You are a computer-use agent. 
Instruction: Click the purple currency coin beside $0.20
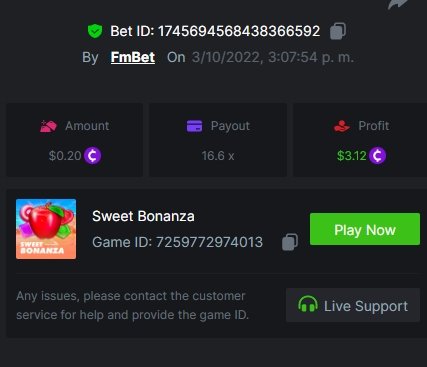point(93,156)
